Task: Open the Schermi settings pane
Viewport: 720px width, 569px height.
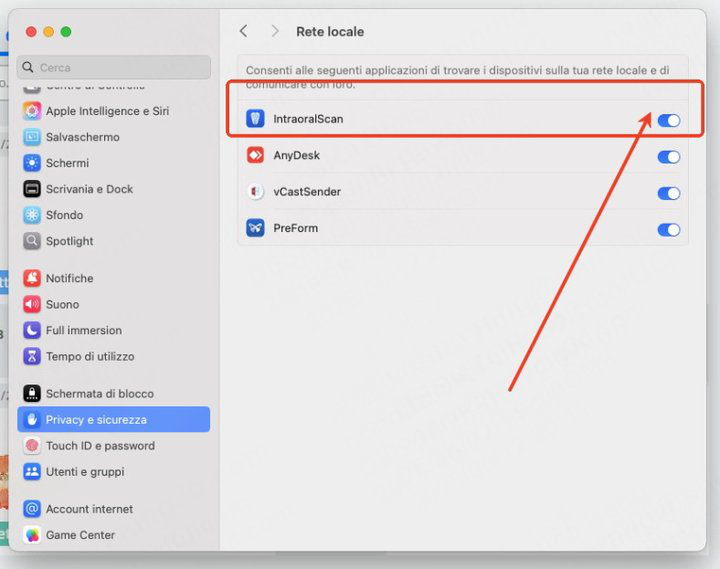Action: click(x=113, y=163)
